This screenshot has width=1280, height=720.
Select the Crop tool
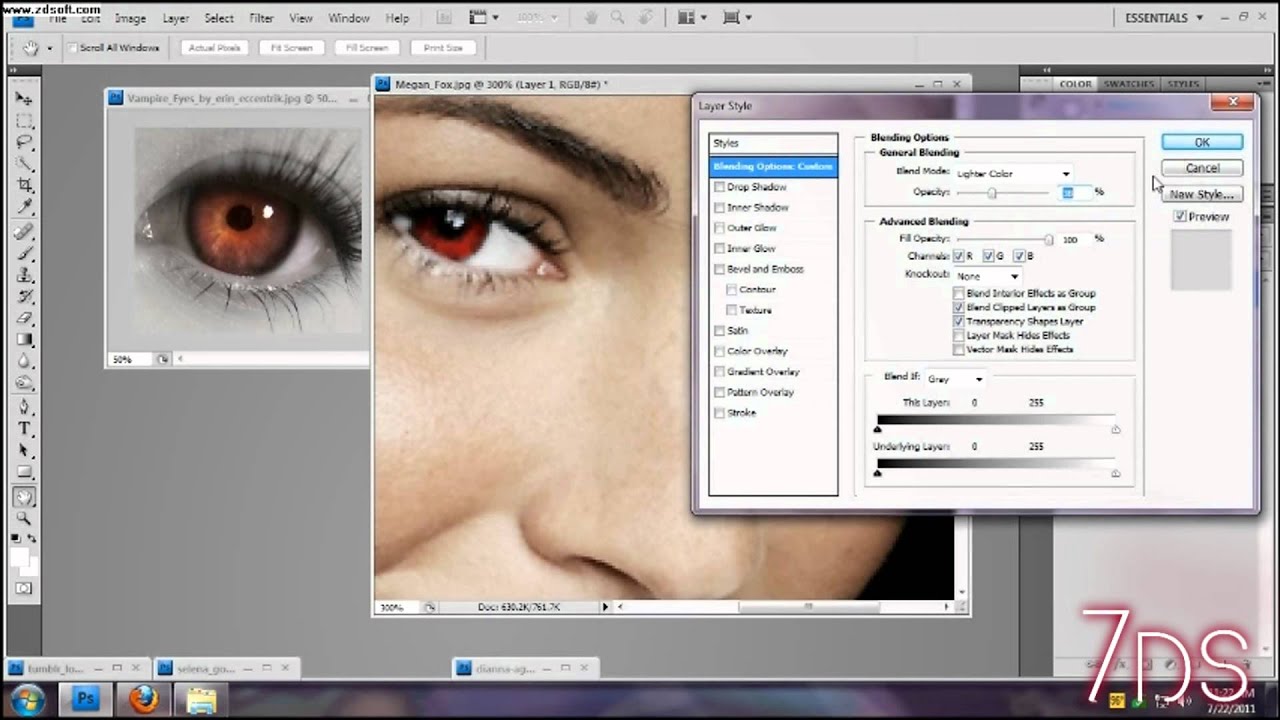point(24,186)
